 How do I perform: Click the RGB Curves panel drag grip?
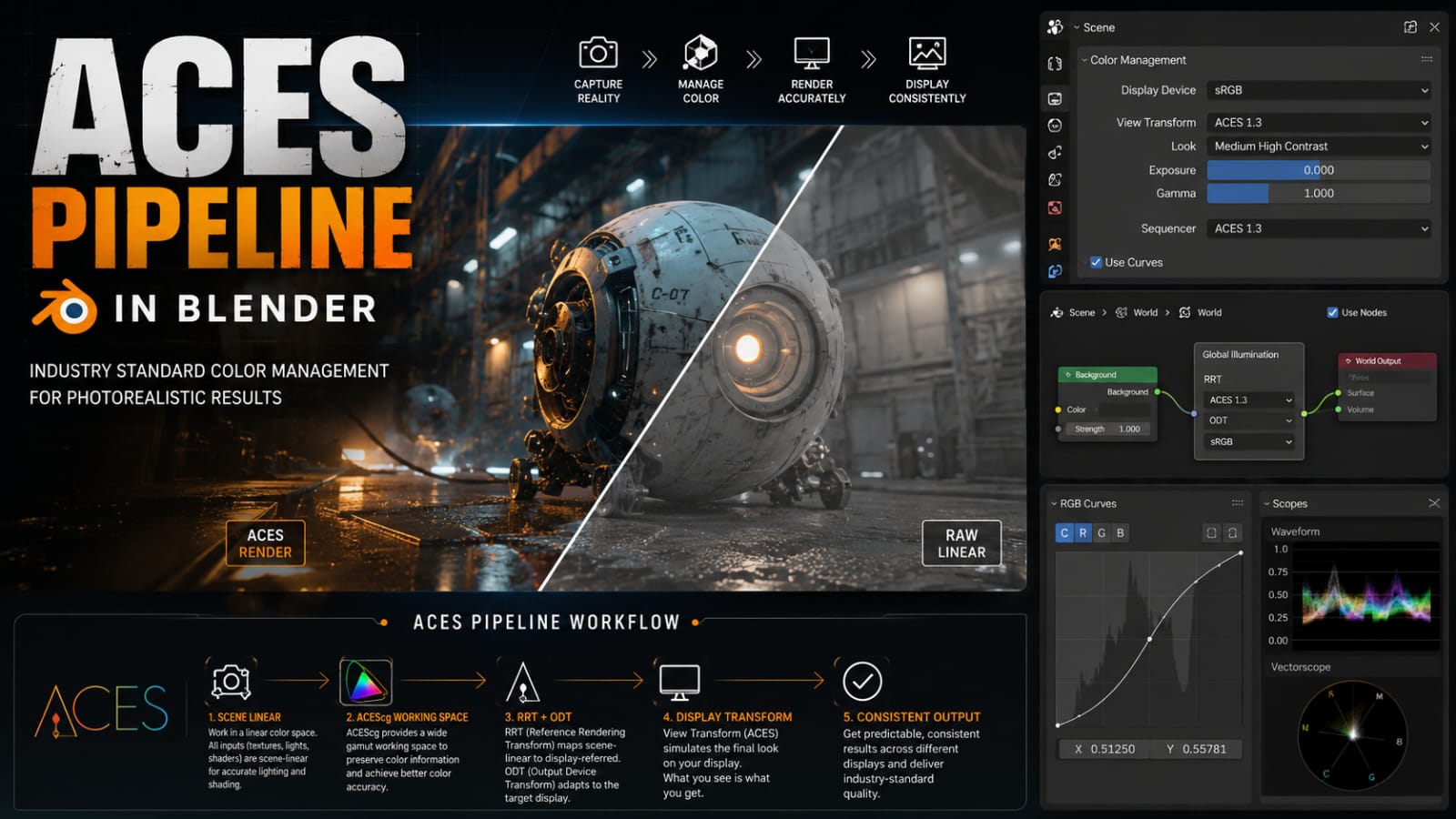tap(1238, 502)
